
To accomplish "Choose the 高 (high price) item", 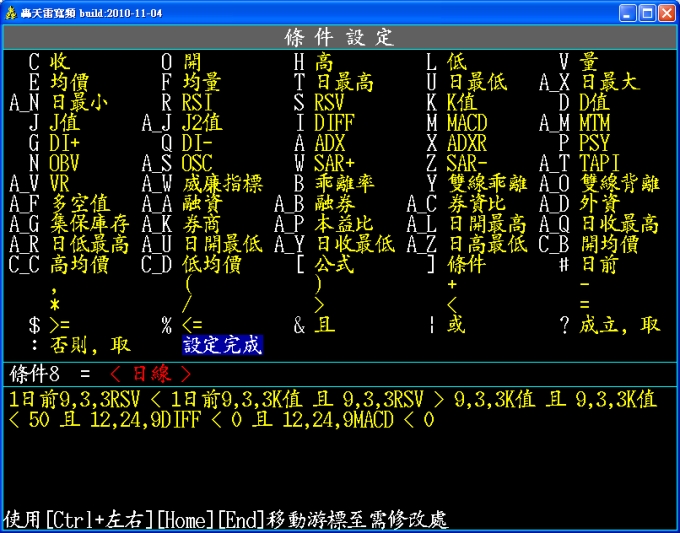I will 324,62.
